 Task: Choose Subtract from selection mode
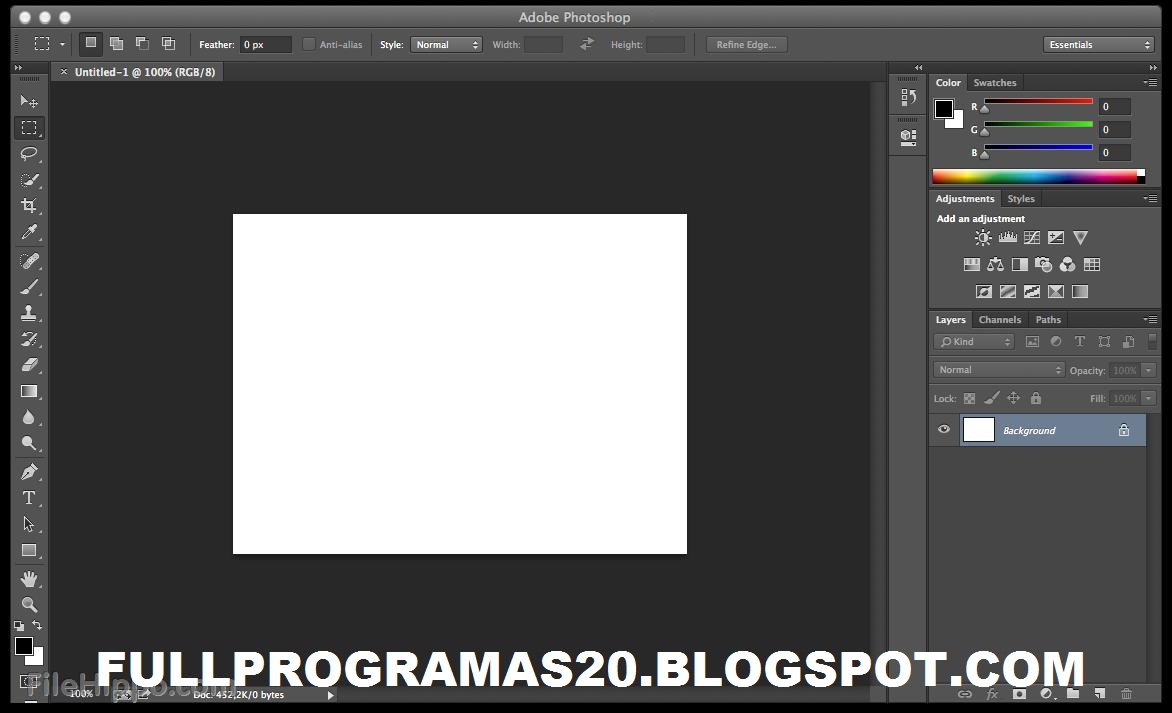coord(142,43)
